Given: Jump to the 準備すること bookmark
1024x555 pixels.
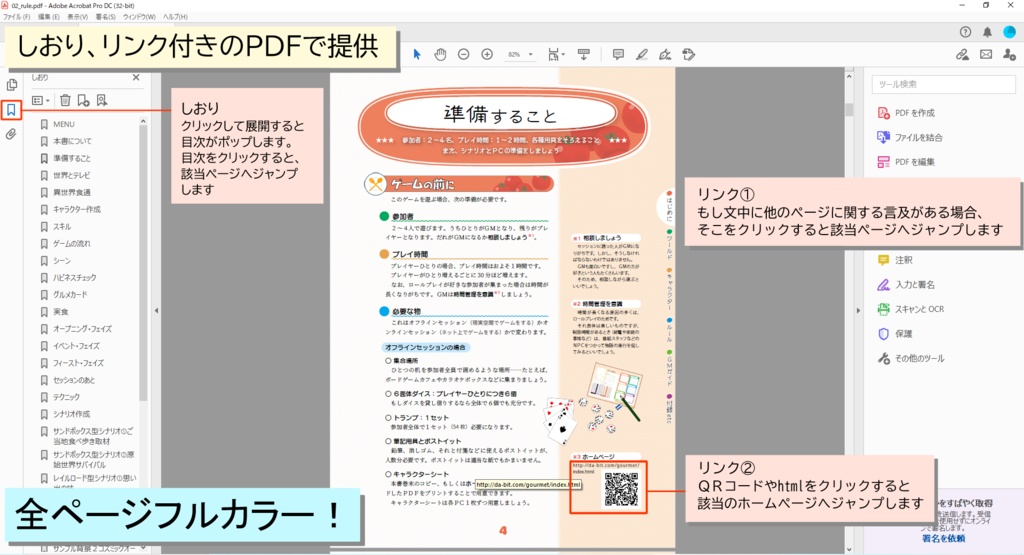Looking at the screenshot, I should click(x=72, y=158).
